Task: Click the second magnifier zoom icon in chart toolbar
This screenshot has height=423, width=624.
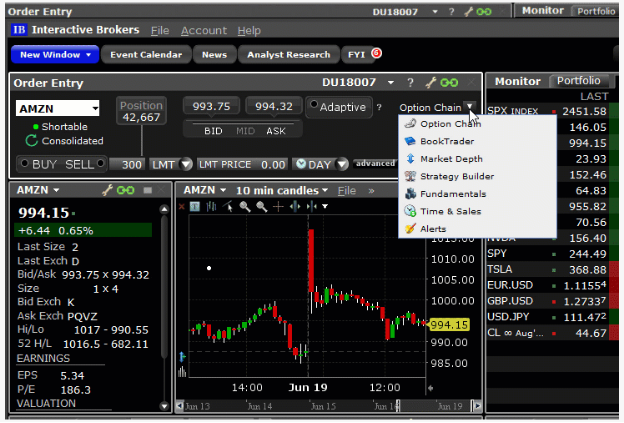Action: pyautogui.click(x=261, y=206)
